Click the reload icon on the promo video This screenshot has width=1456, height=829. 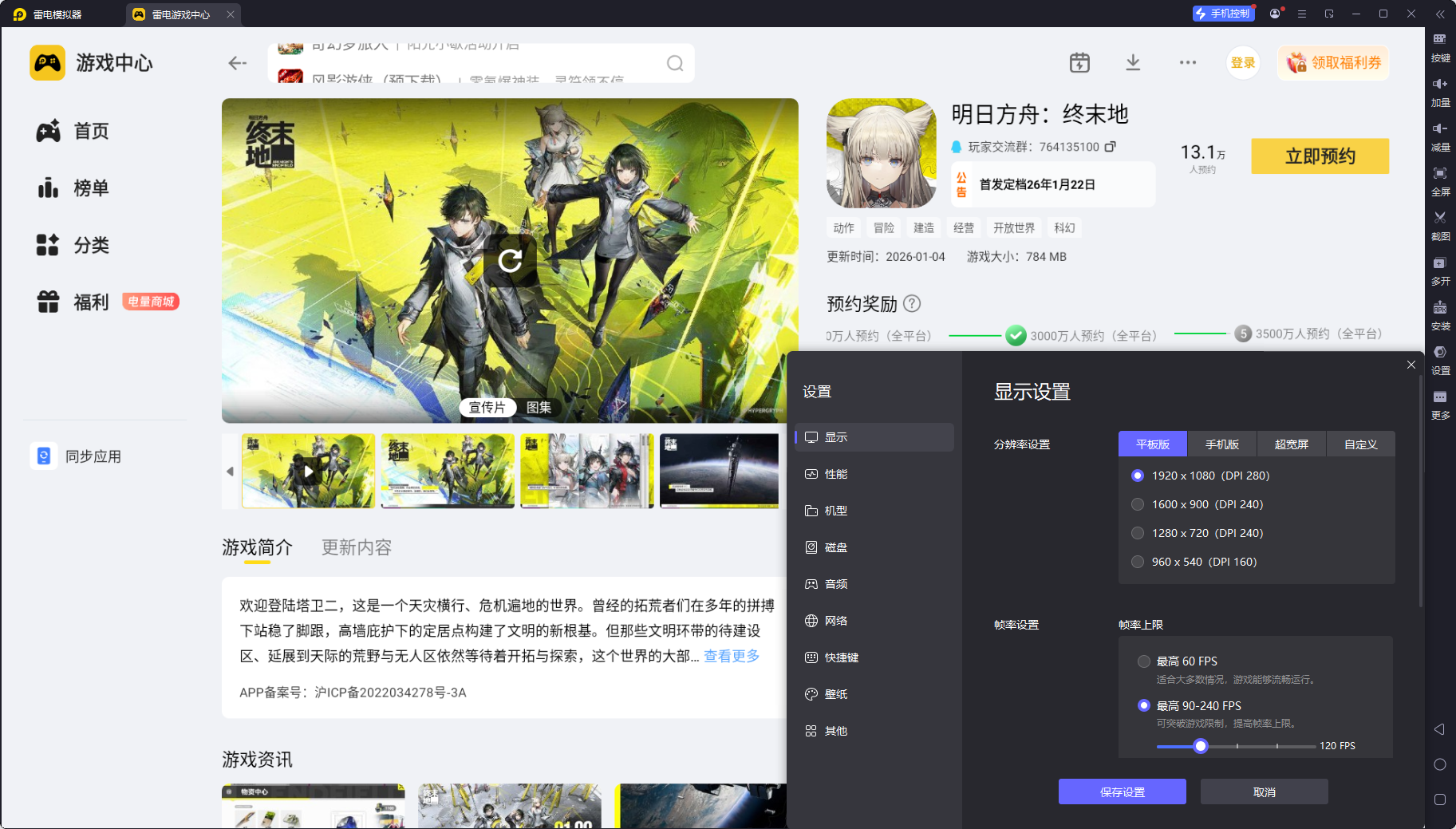pos(510,260)
